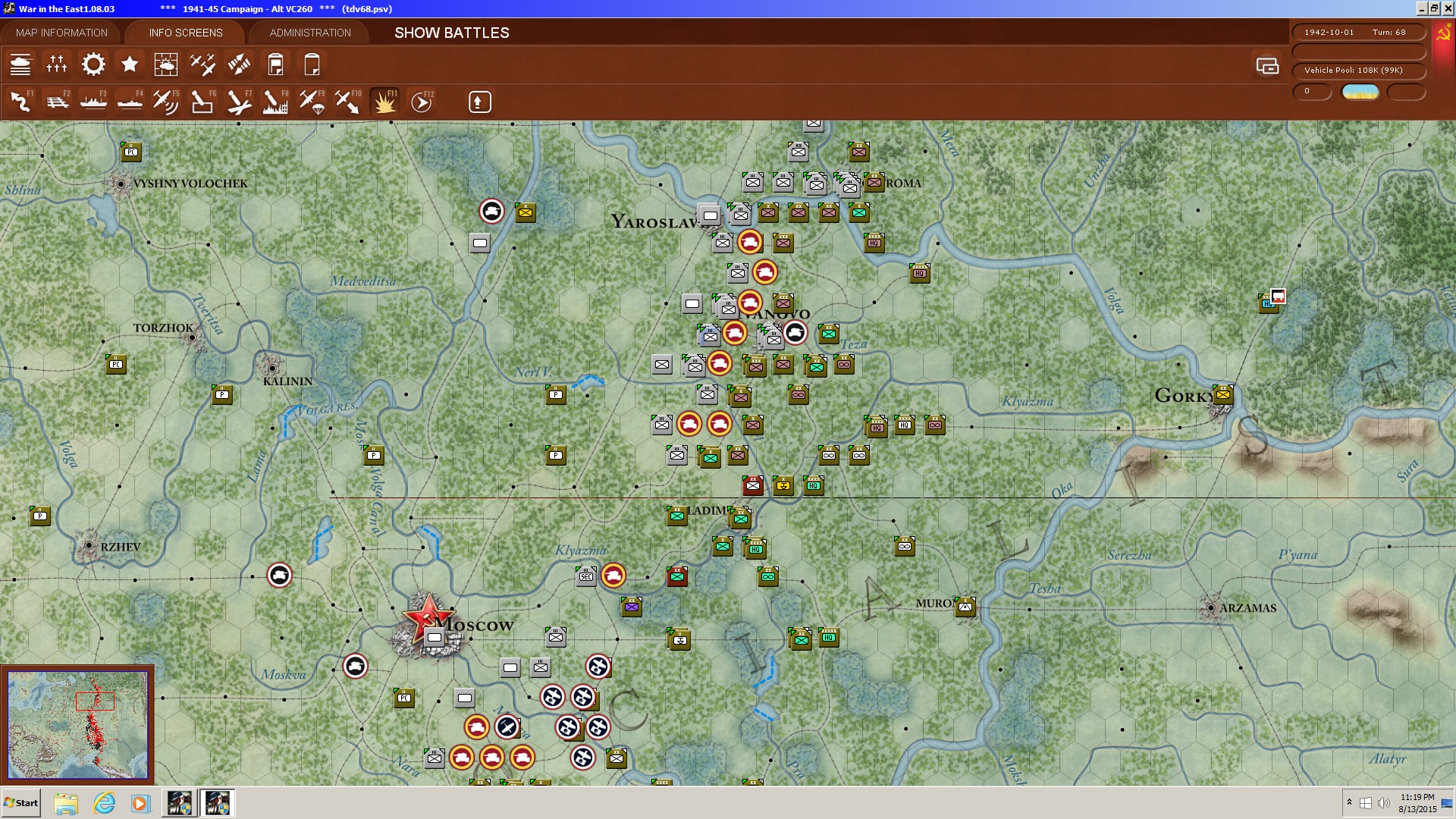Select the tank battle marker near Rzhev
Viewport: 1456px width, 819px height.
point(279,576)
